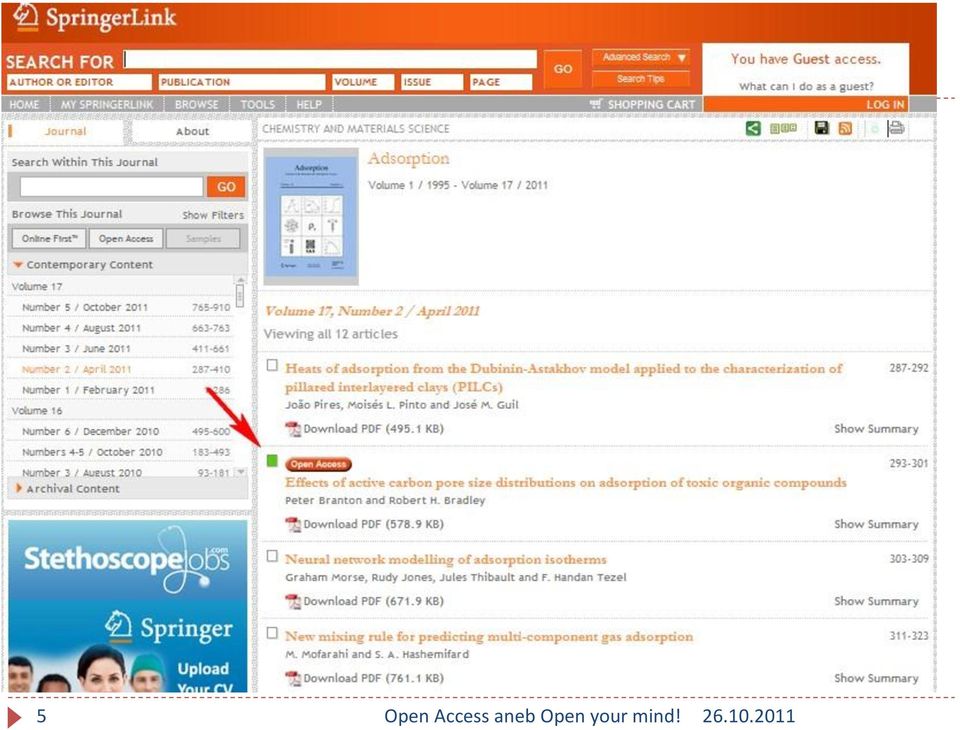Click PDF icon for 671.9 KB download
This screenshot has height=730, width=960.
pos(293,601)
